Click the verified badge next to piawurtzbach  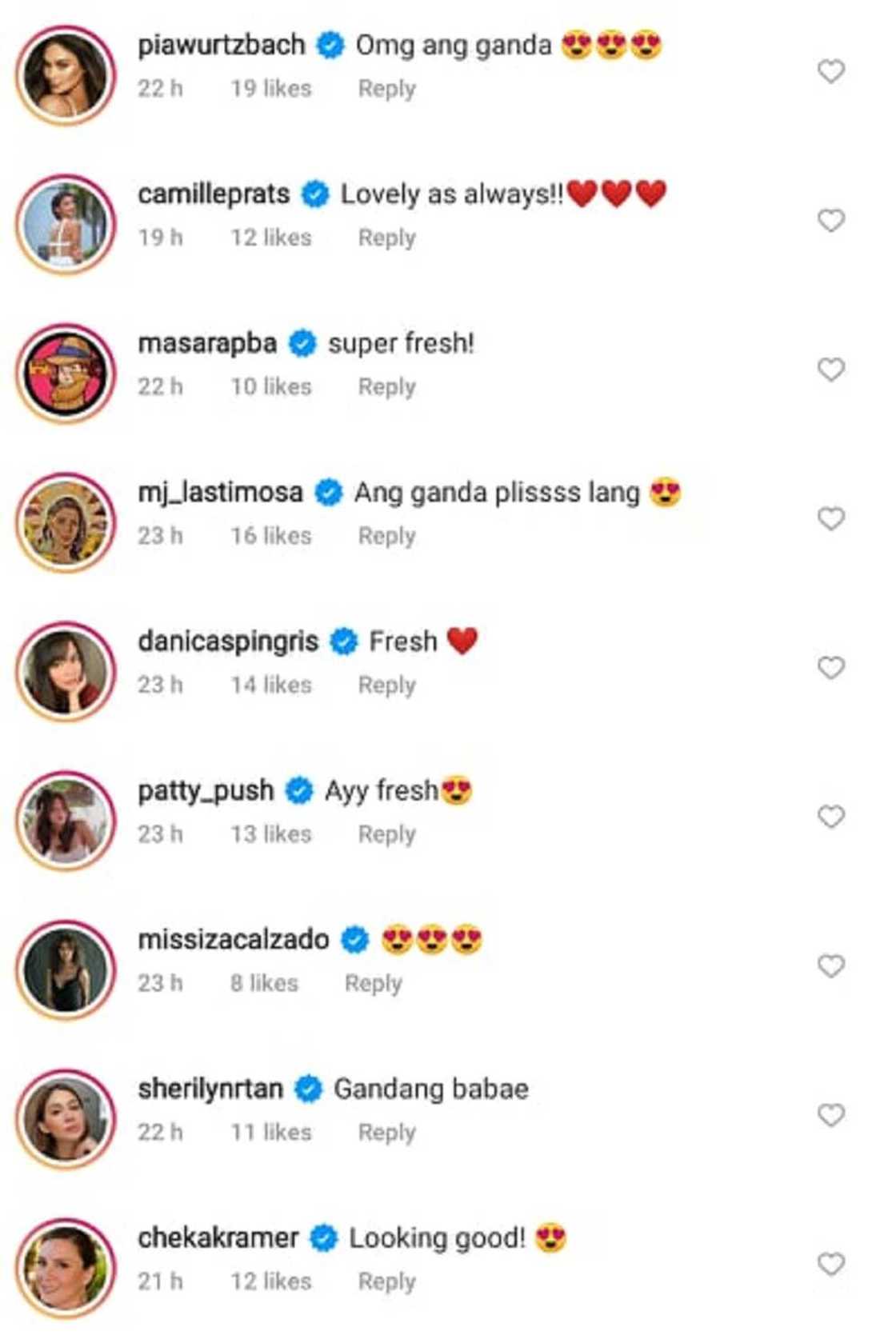[x=328, y=46]
